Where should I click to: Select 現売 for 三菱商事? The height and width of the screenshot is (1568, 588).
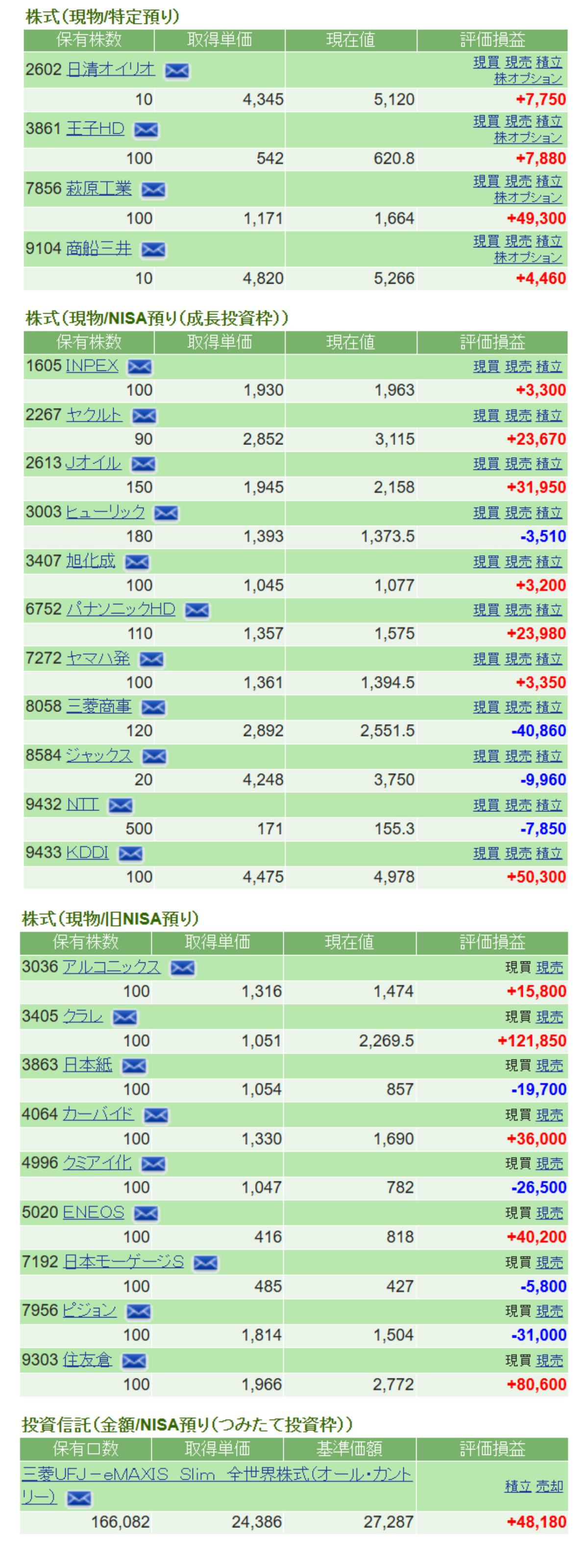click(x=518, y=707)
